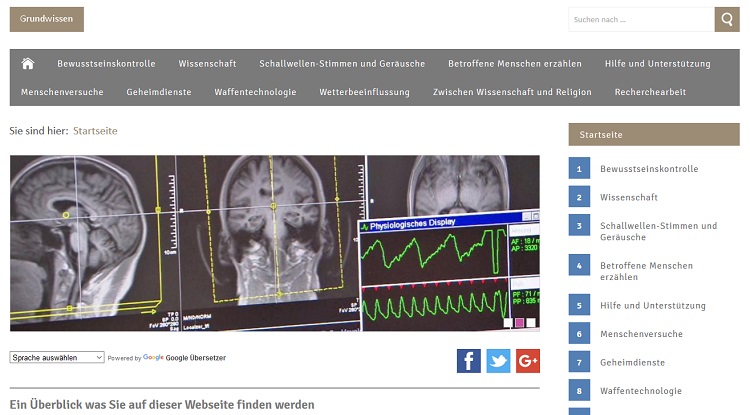Open Bewusstseinskontrolle in top navigation menu
The image size is (750, 415).
click(106, 64)
